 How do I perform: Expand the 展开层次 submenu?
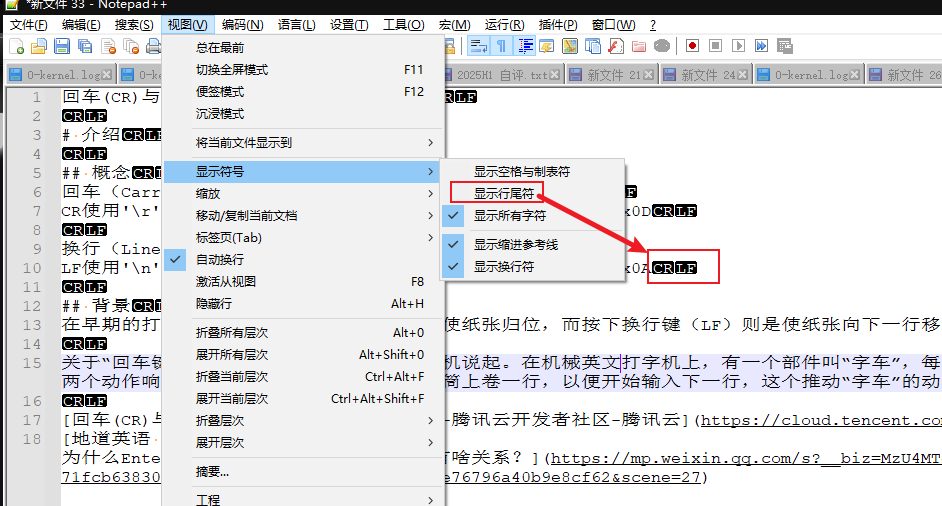[x=303, y=443]
